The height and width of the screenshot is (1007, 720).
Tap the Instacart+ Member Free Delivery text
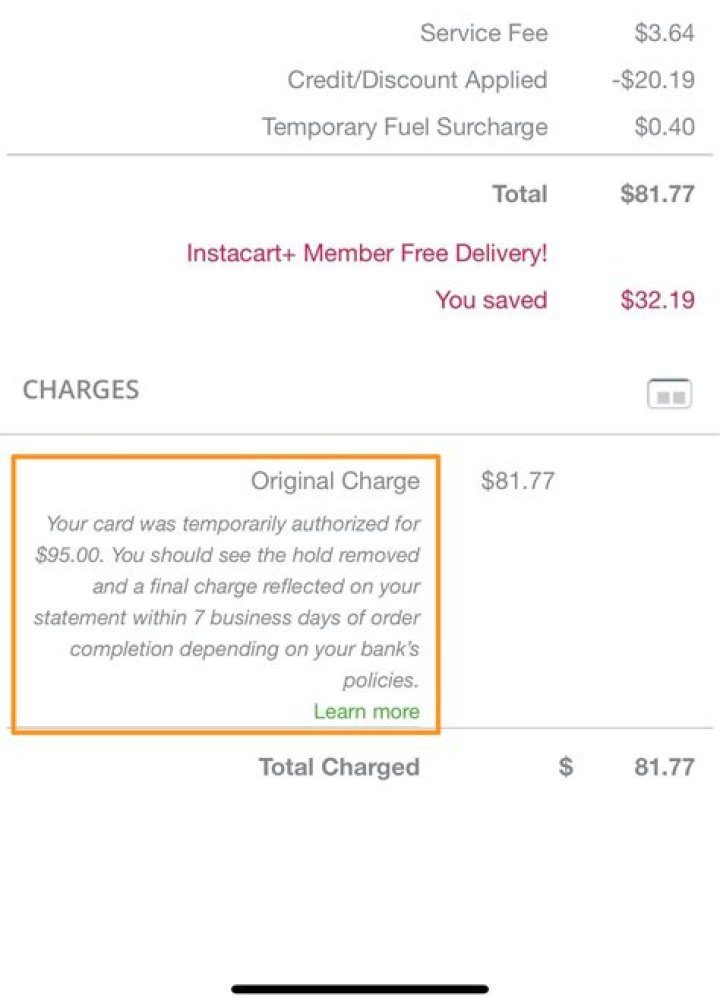point(367,253)
